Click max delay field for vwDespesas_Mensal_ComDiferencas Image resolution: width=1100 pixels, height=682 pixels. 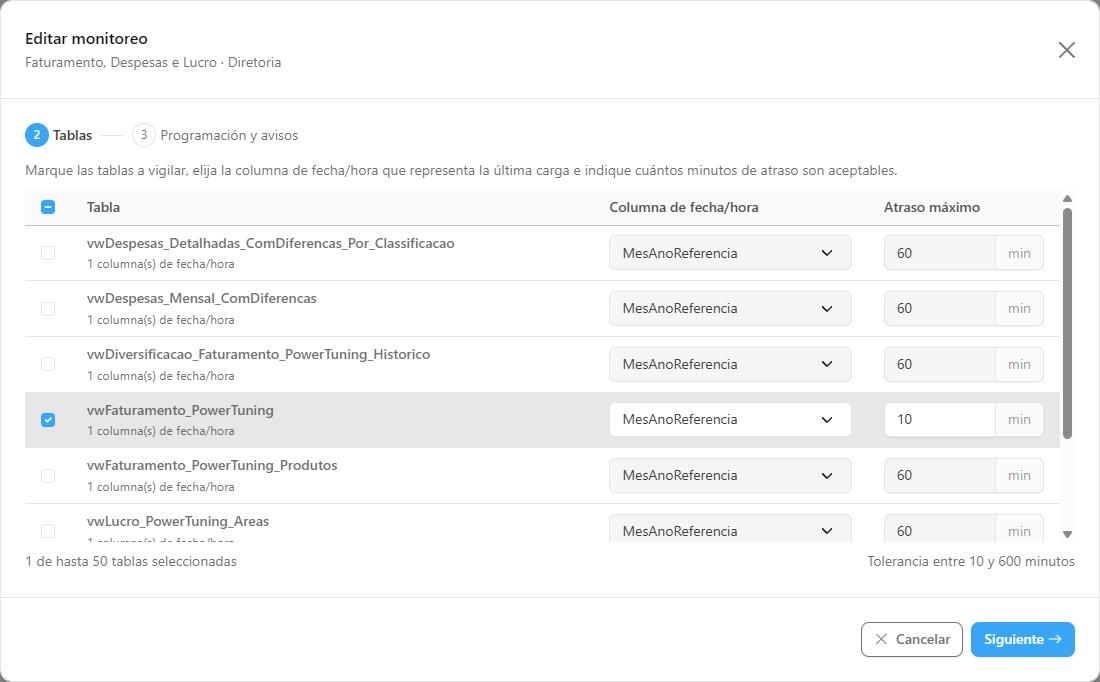(x=939, y=309)
